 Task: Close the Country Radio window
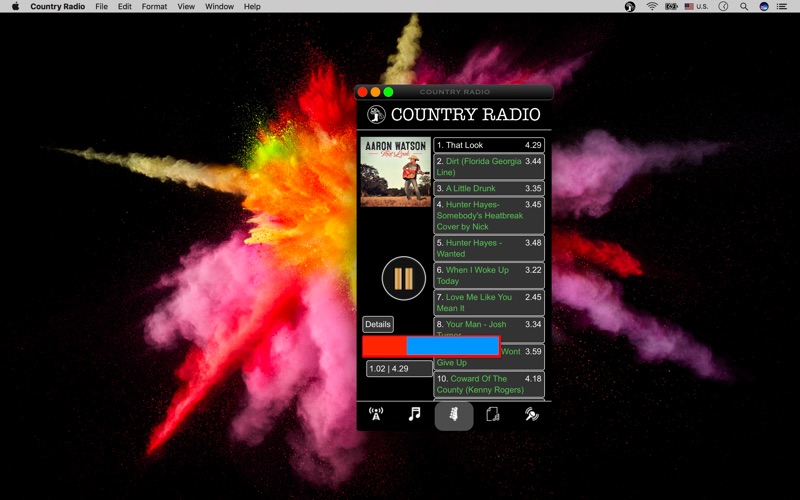(x=363, y=92)
